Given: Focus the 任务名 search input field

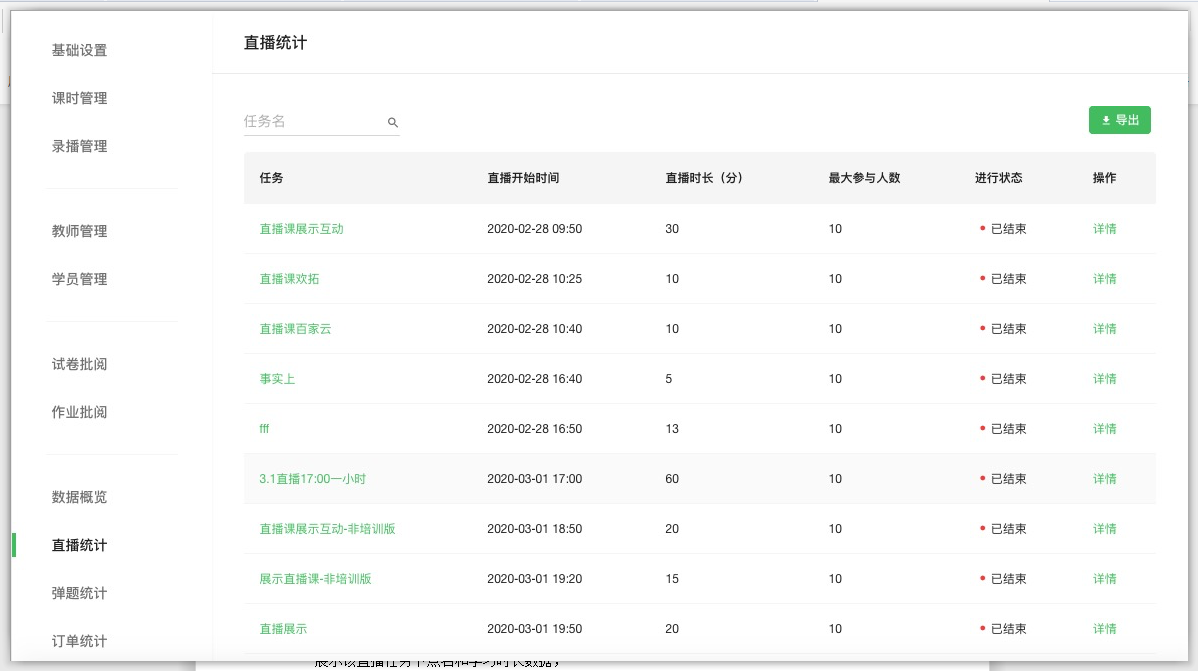Looking at the screenshot, I should (312, 121).
